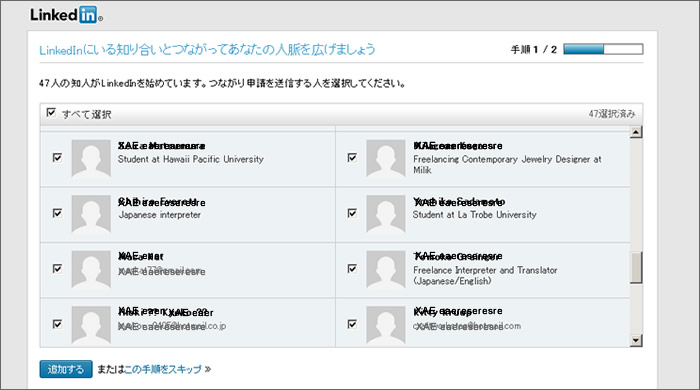Uncheck the Freelance Interpreter and Translator contact
The image size is (700, 390).
coord(352,268)
